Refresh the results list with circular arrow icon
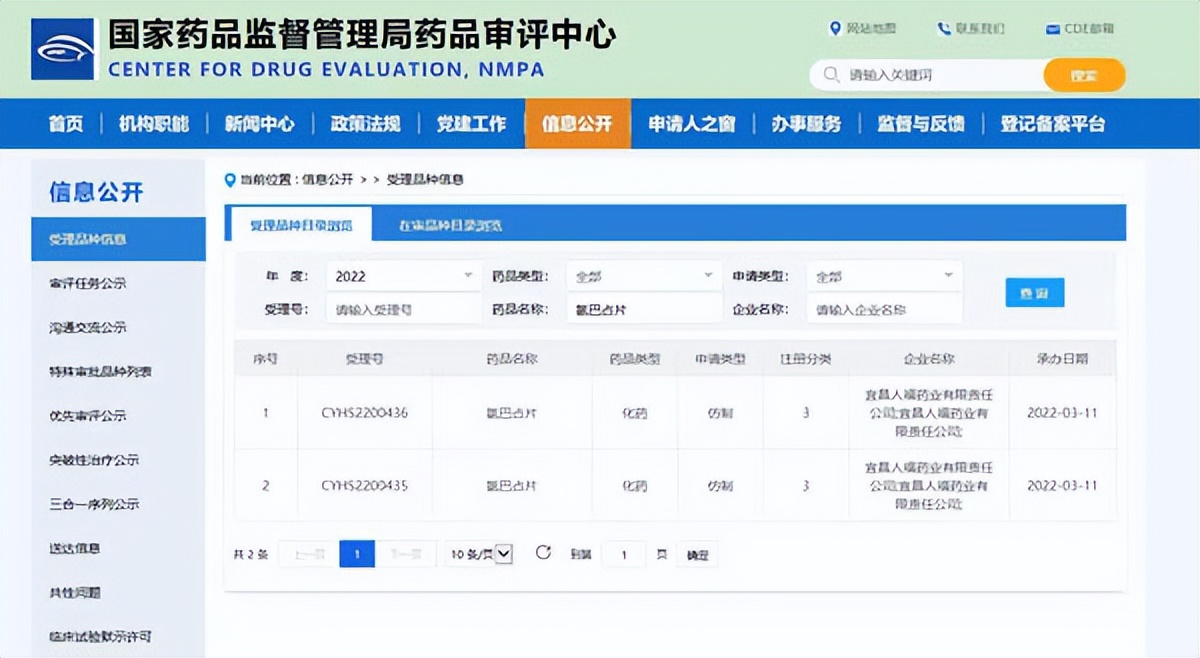Image resolution: width=1200 pixels, height=658 pixels. click(x=541, y=553)
